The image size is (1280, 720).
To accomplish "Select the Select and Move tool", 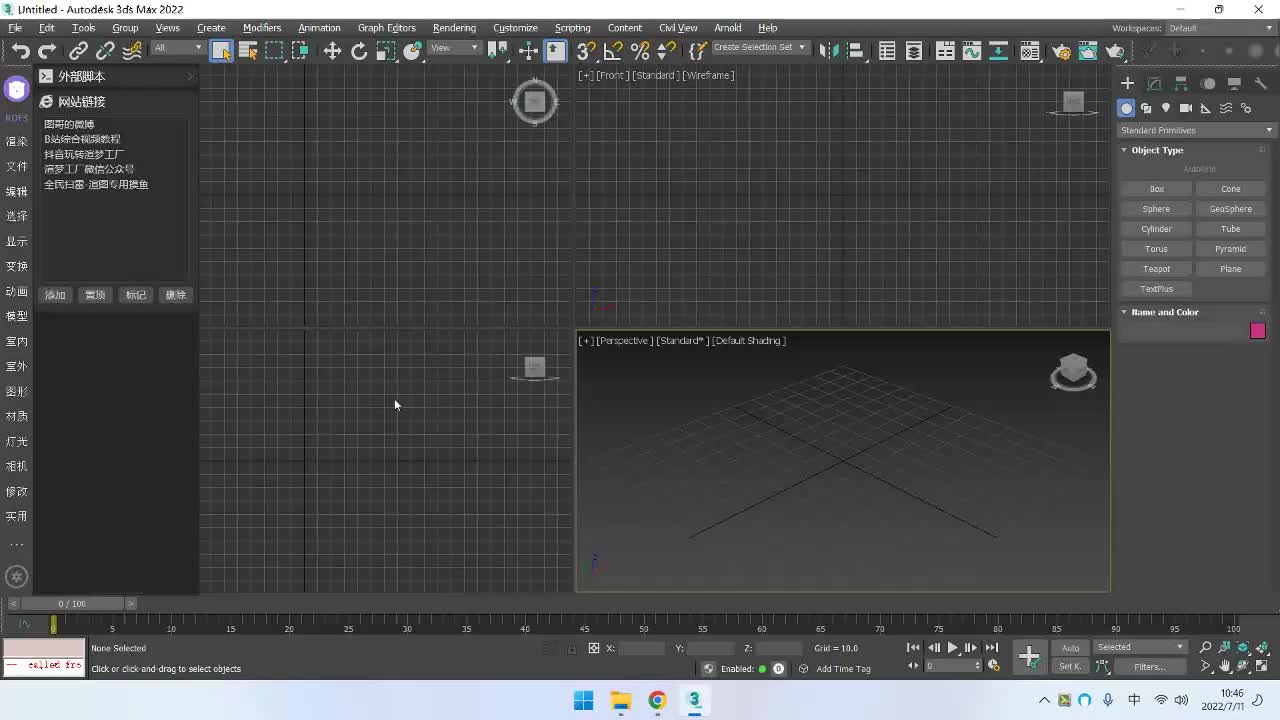I will tap(332, 51).
